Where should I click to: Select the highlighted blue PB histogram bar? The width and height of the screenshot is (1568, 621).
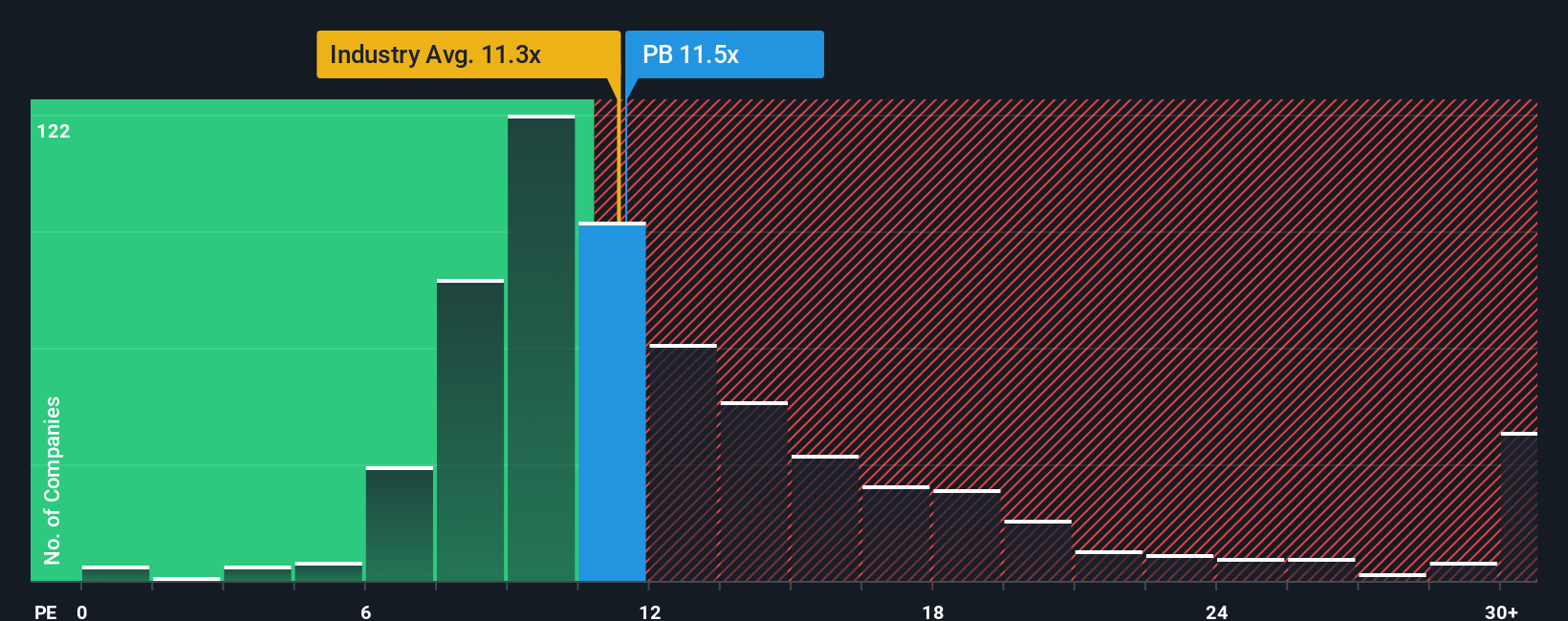point(612,402)
